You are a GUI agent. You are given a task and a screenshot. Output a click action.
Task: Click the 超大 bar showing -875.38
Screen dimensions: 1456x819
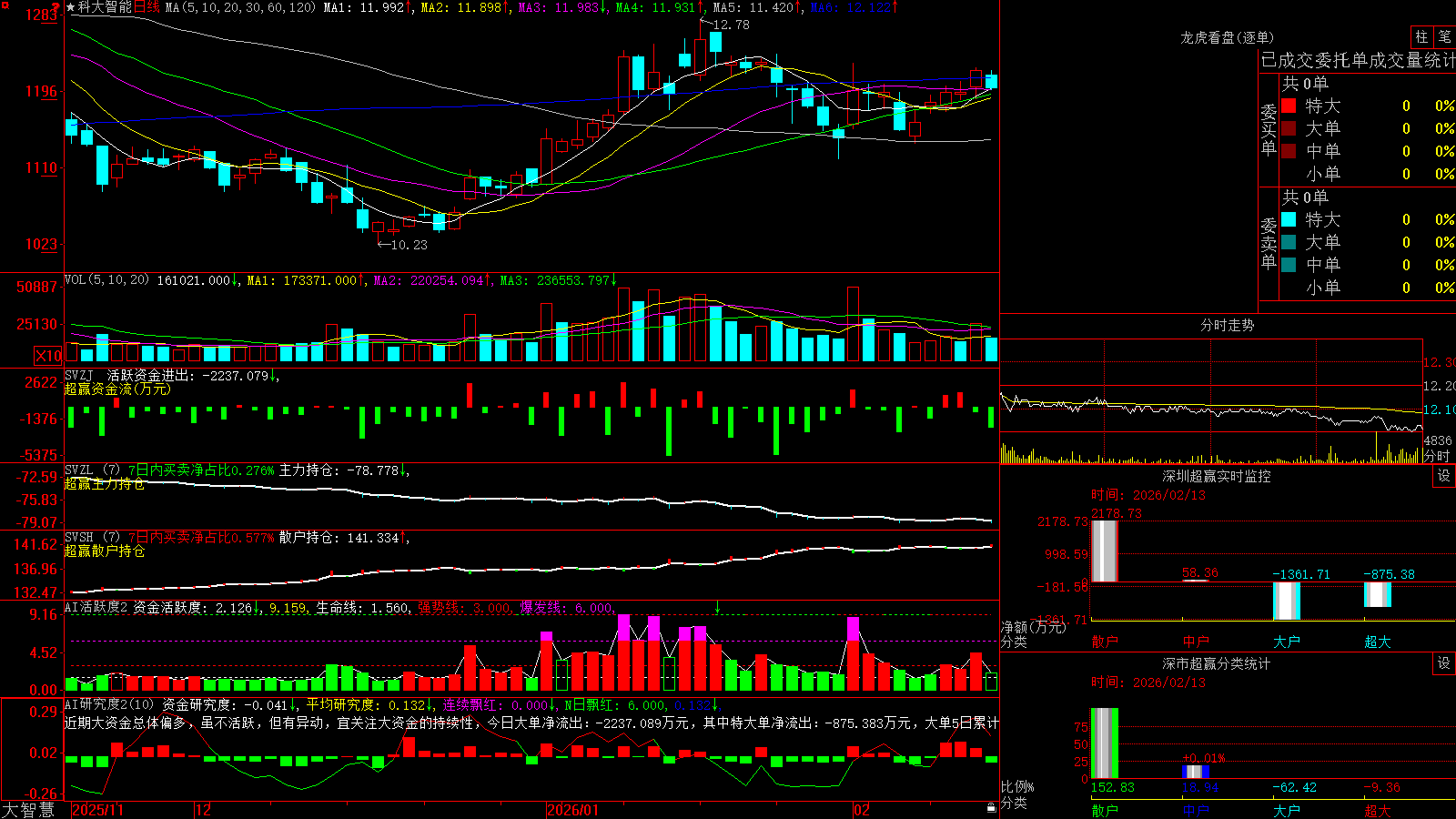[x=1378, y=594]
